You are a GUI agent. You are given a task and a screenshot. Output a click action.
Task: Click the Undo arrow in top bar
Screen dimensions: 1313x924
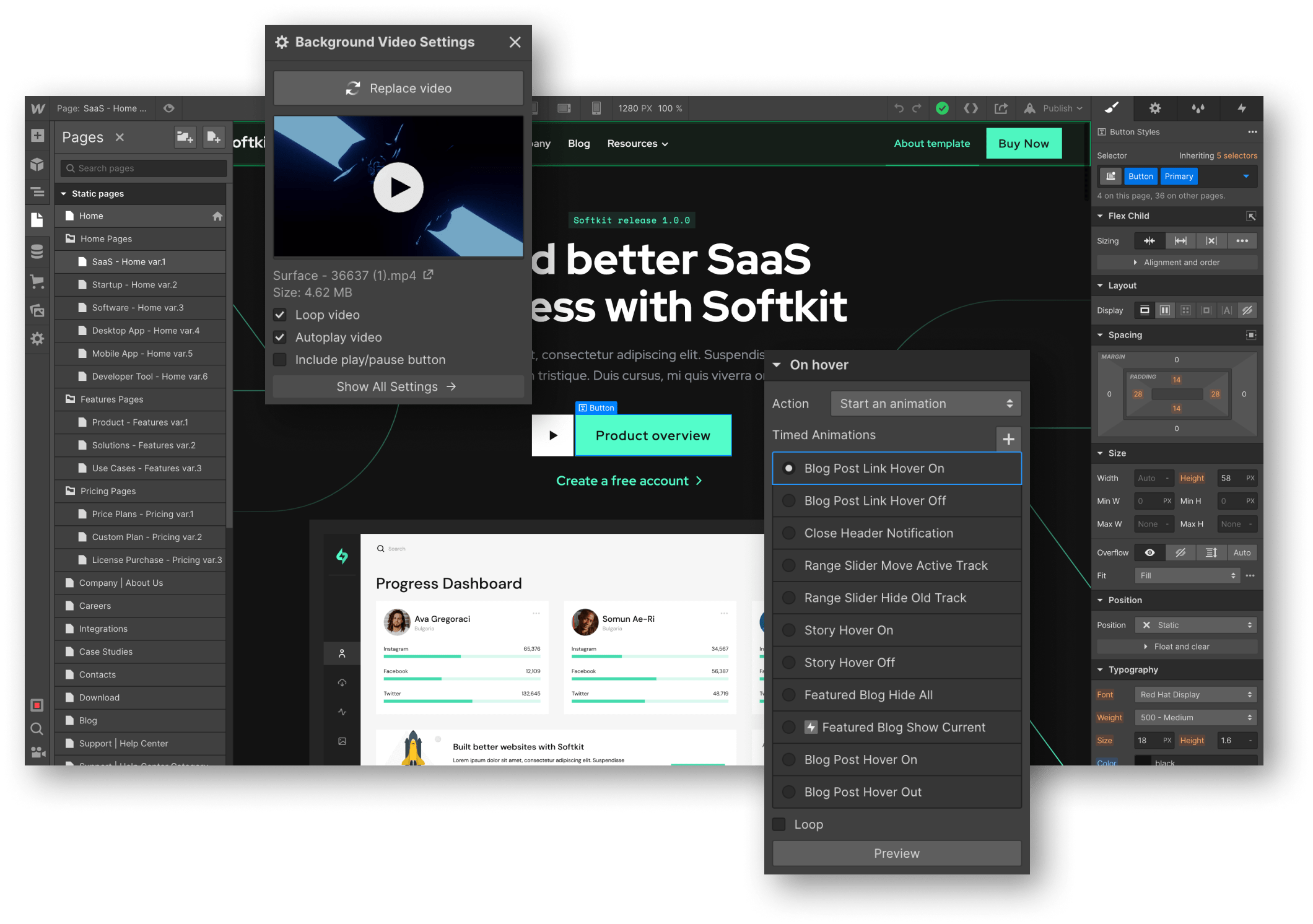pyautogui.click(x=899, y=108)
